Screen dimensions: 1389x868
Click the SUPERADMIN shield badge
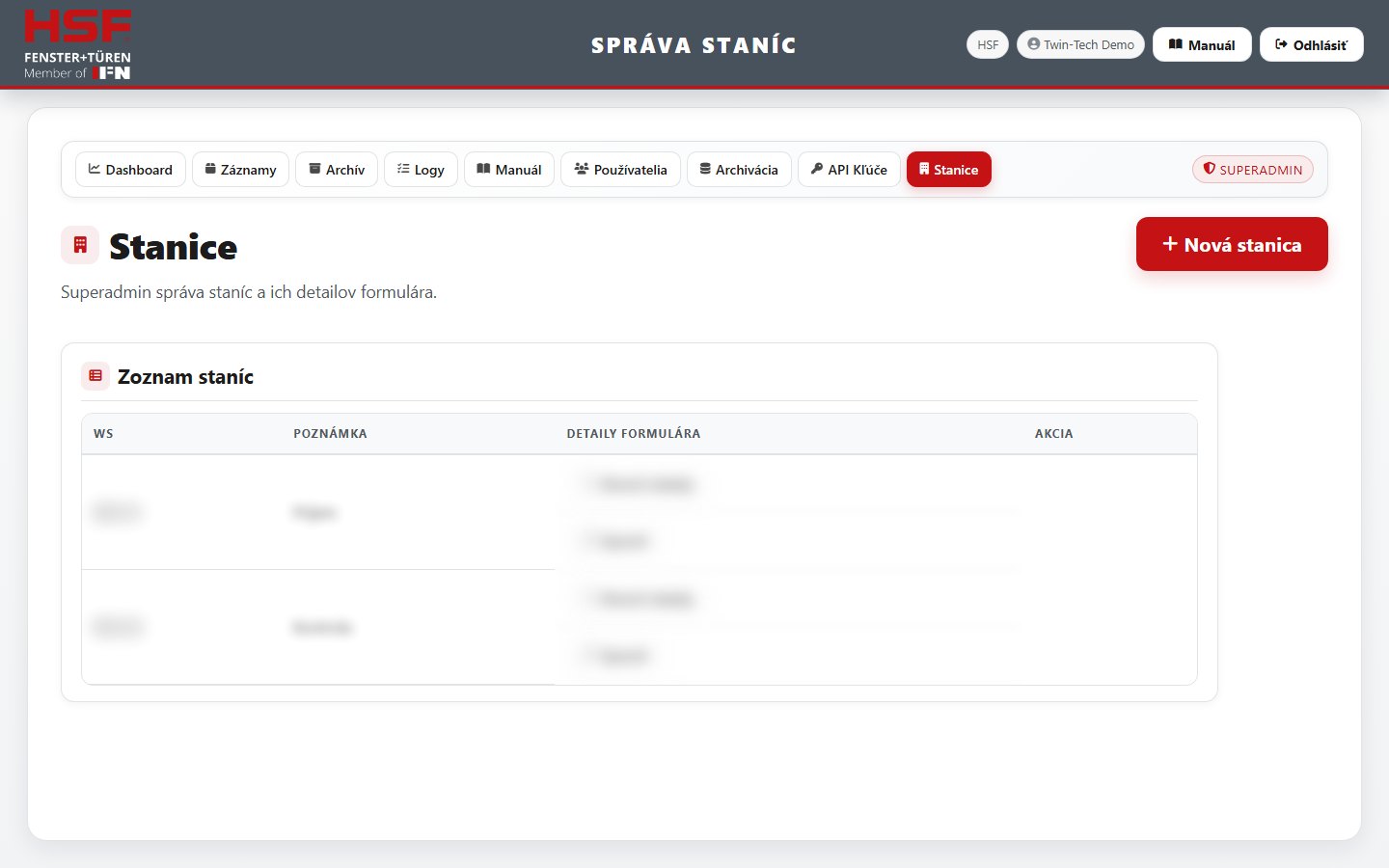point(1253,170)
